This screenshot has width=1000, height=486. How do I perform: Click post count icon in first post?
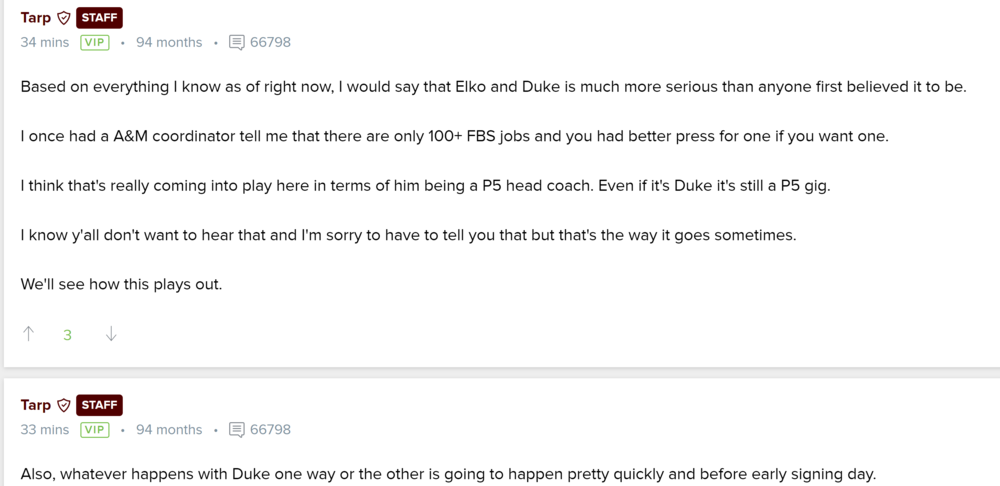click(x=236, y=43)
